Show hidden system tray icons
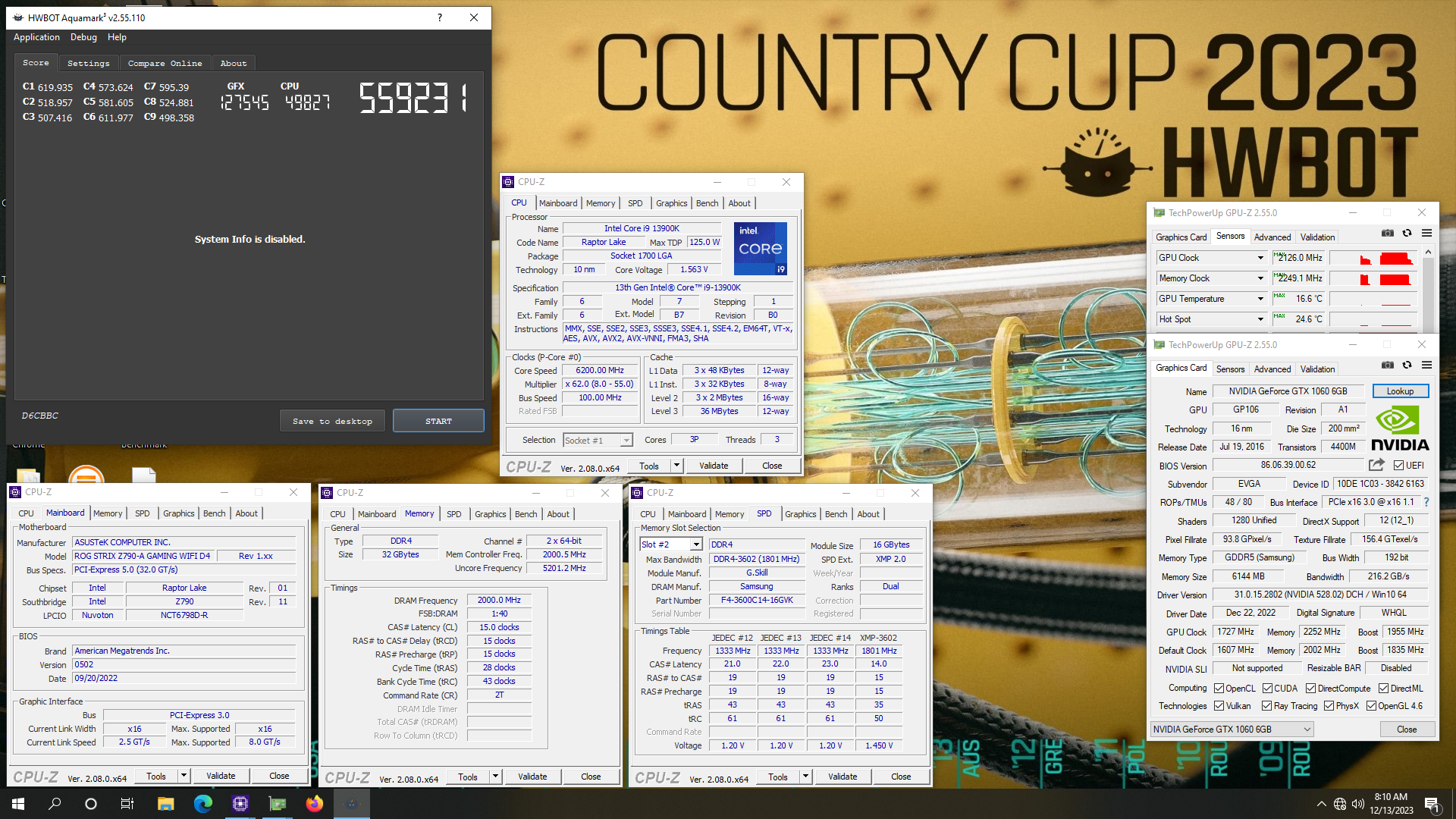The width and height of the screenshot is (1456, 819). click(x=1321, y=804)
